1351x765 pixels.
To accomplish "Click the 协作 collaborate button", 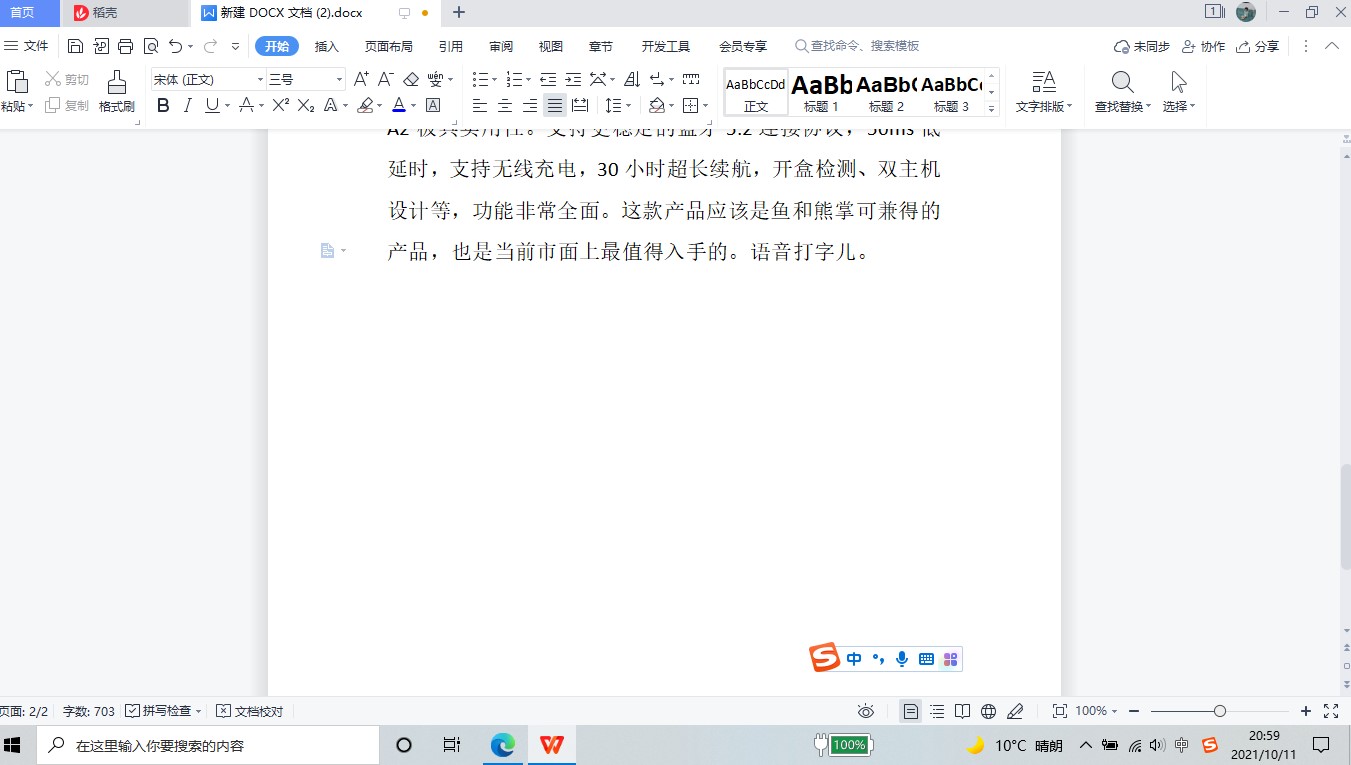I will (x=1203, y=46).
